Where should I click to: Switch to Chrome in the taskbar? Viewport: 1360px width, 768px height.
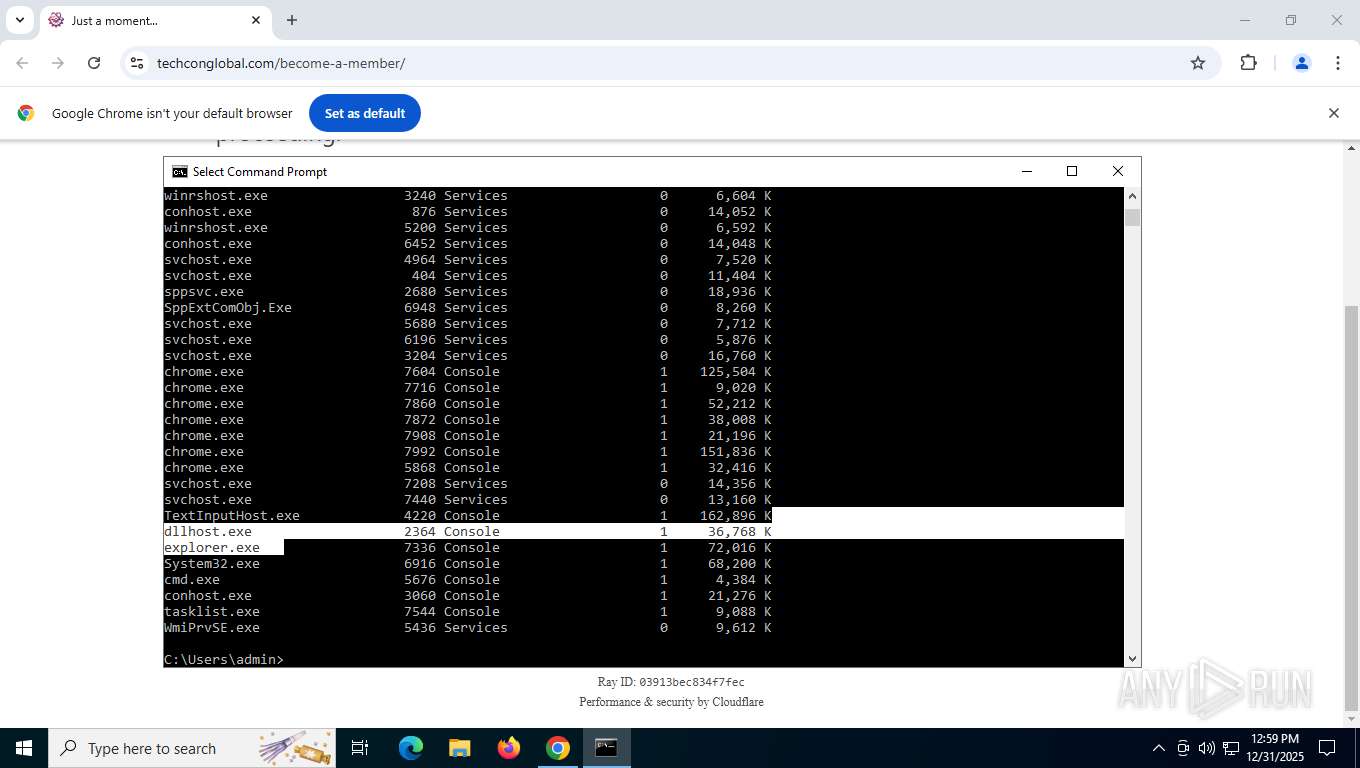click(x=558, y=748)
